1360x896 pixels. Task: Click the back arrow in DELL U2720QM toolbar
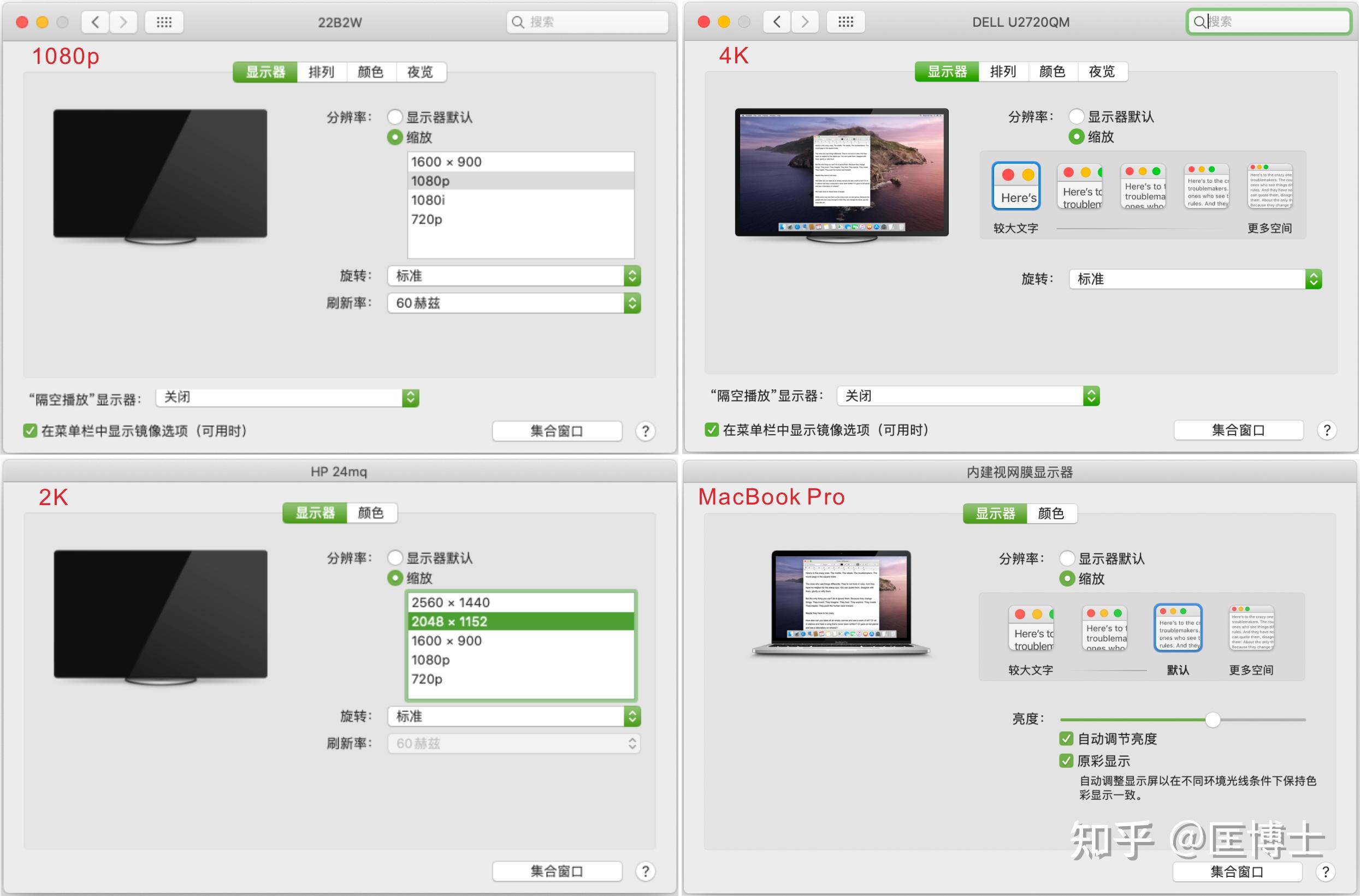point(776,22)
